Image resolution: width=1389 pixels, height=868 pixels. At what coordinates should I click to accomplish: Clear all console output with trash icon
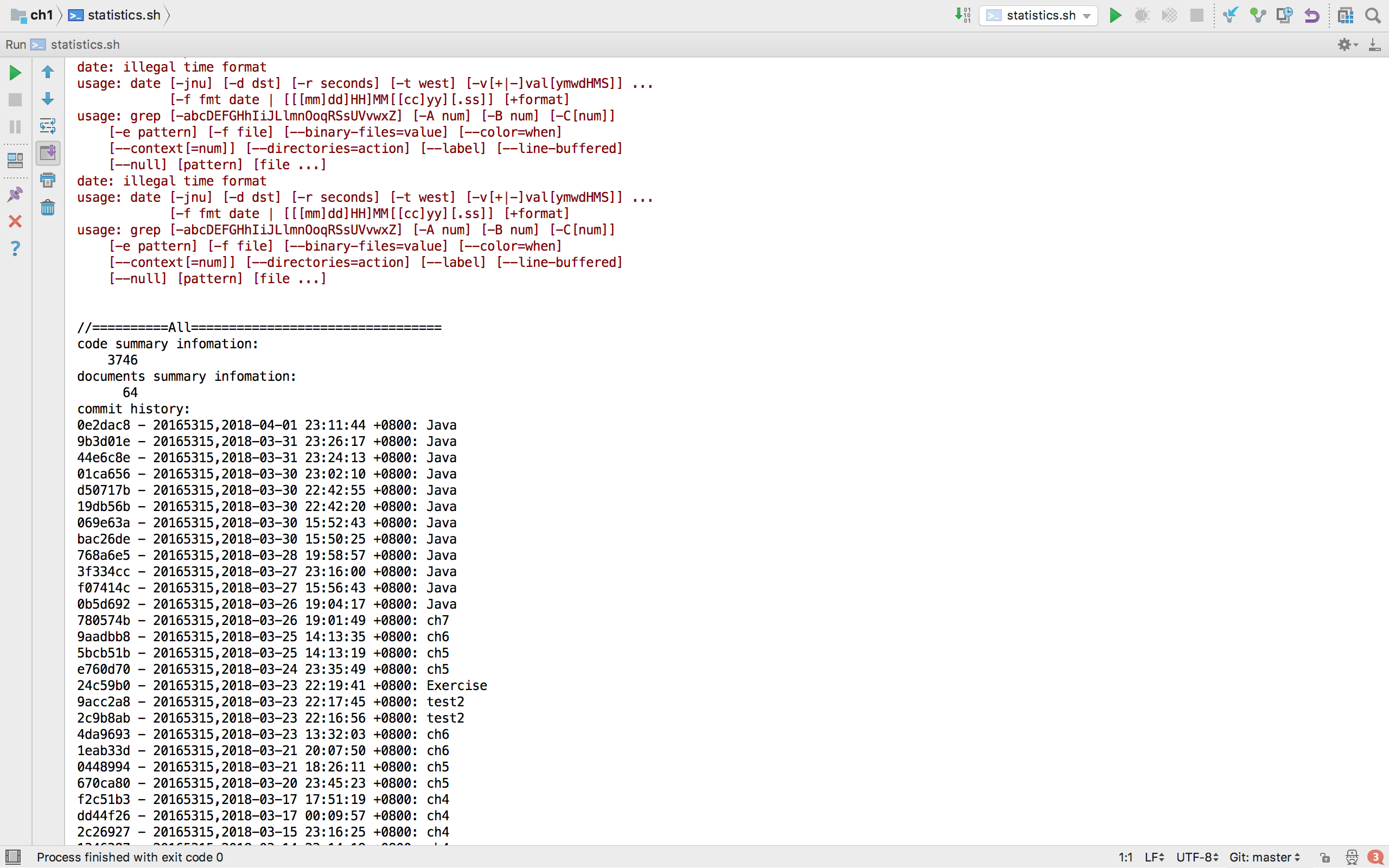[48, 207]
